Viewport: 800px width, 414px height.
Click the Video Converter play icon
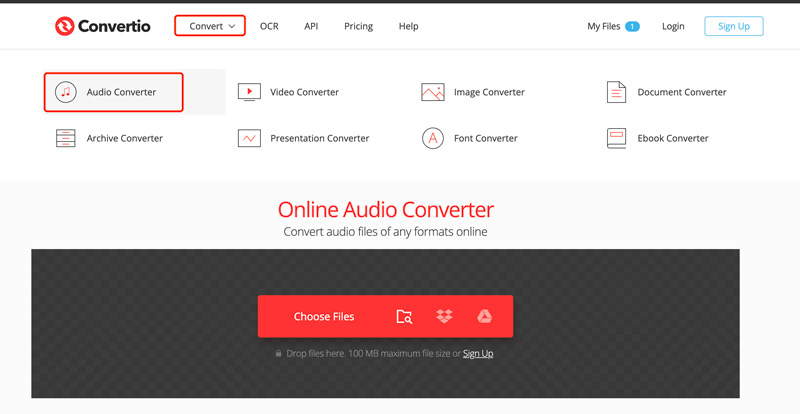click(x=249, y=92)
